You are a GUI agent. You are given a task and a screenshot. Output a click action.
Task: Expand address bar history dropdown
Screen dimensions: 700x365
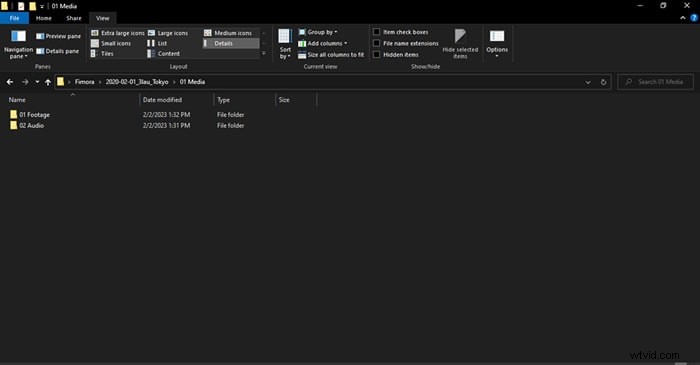pyautogui.click(x=588, y=82)
